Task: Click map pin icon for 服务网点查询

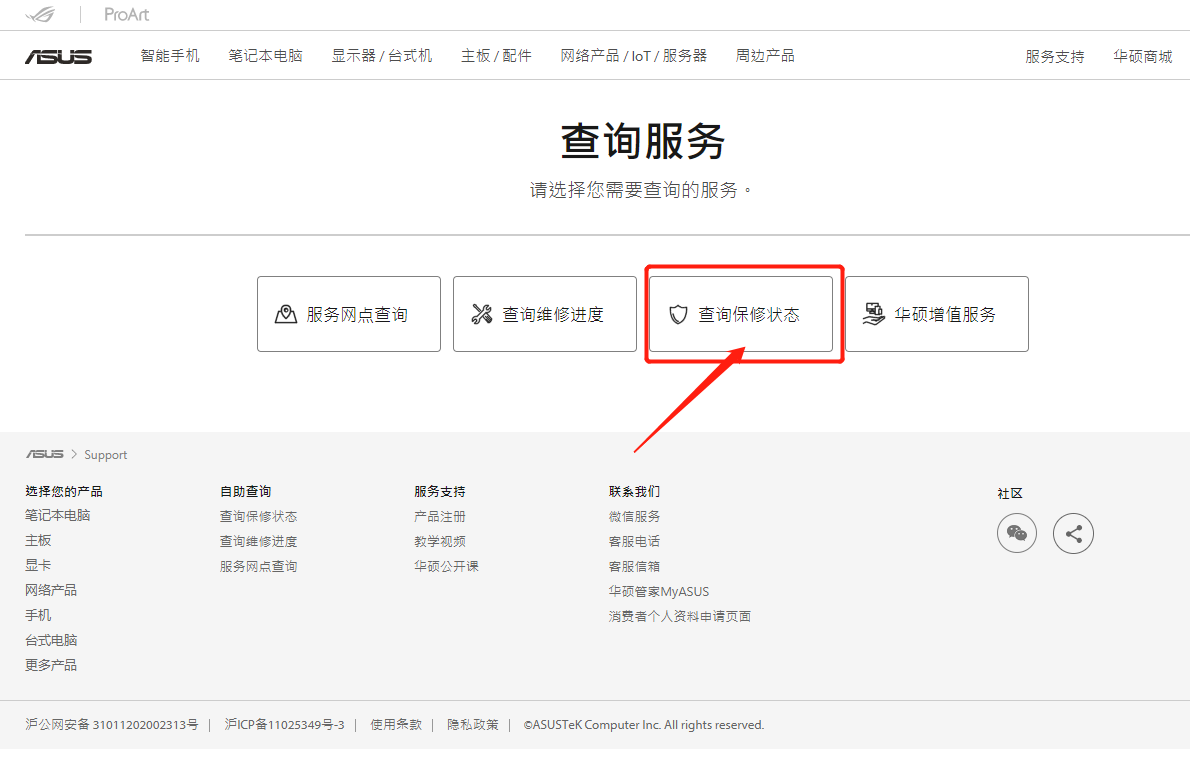Action: pyautogui.click(x=286, y=314)
